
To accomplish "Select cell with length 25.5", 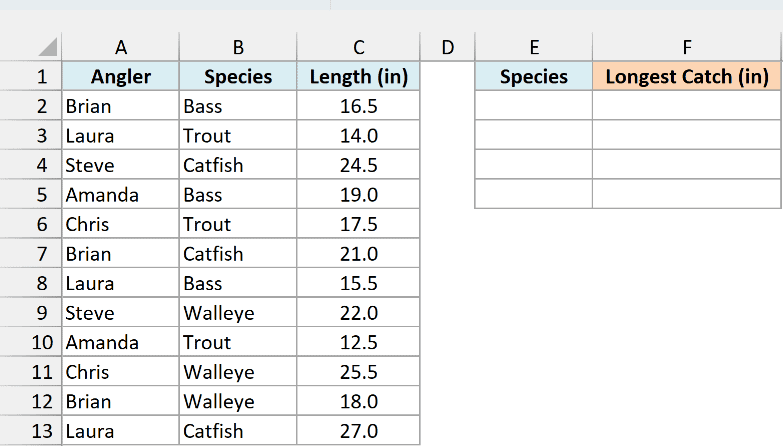I will pos(359,372).
